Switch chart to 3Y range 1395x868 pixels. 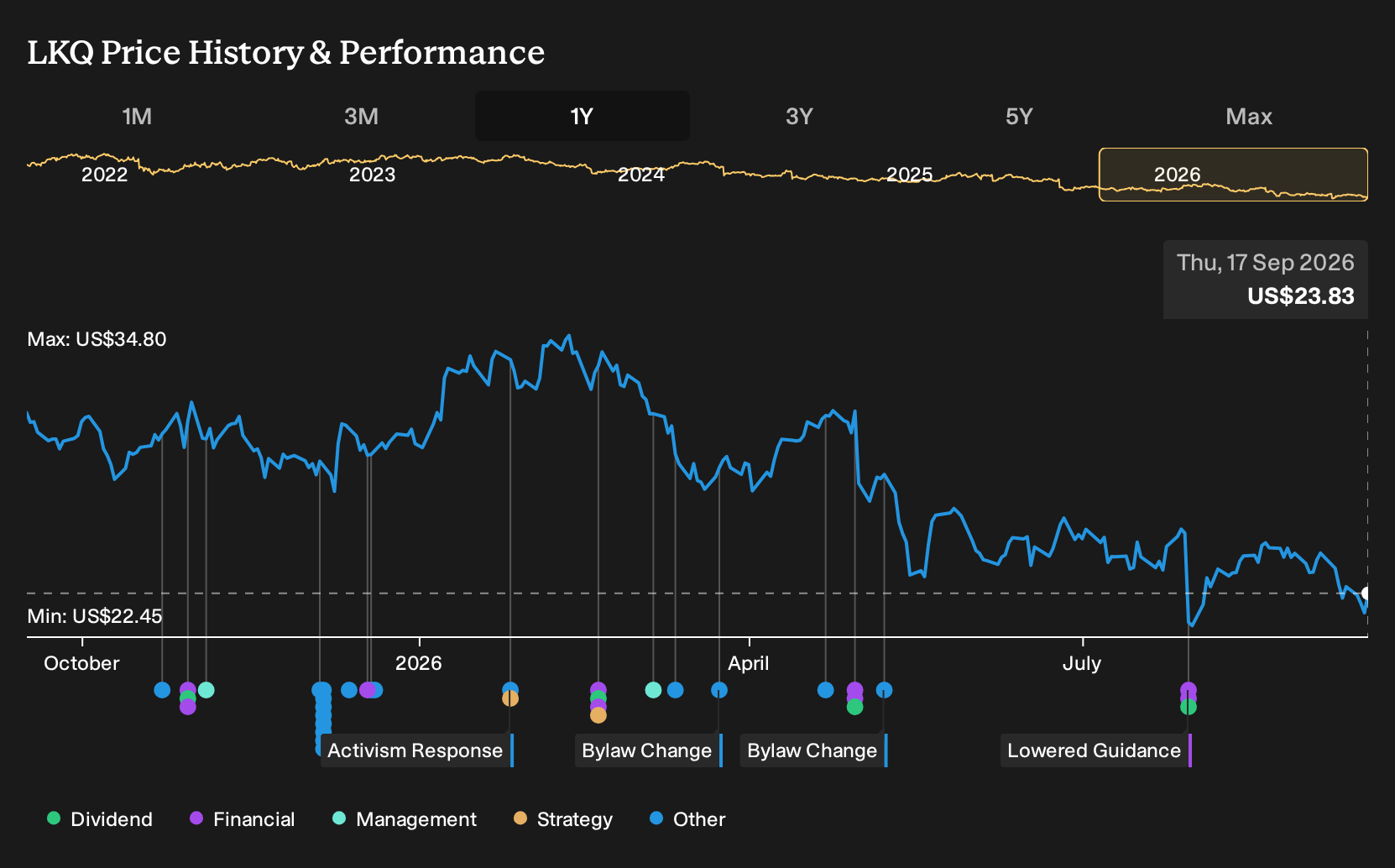[x=799, y=116]
